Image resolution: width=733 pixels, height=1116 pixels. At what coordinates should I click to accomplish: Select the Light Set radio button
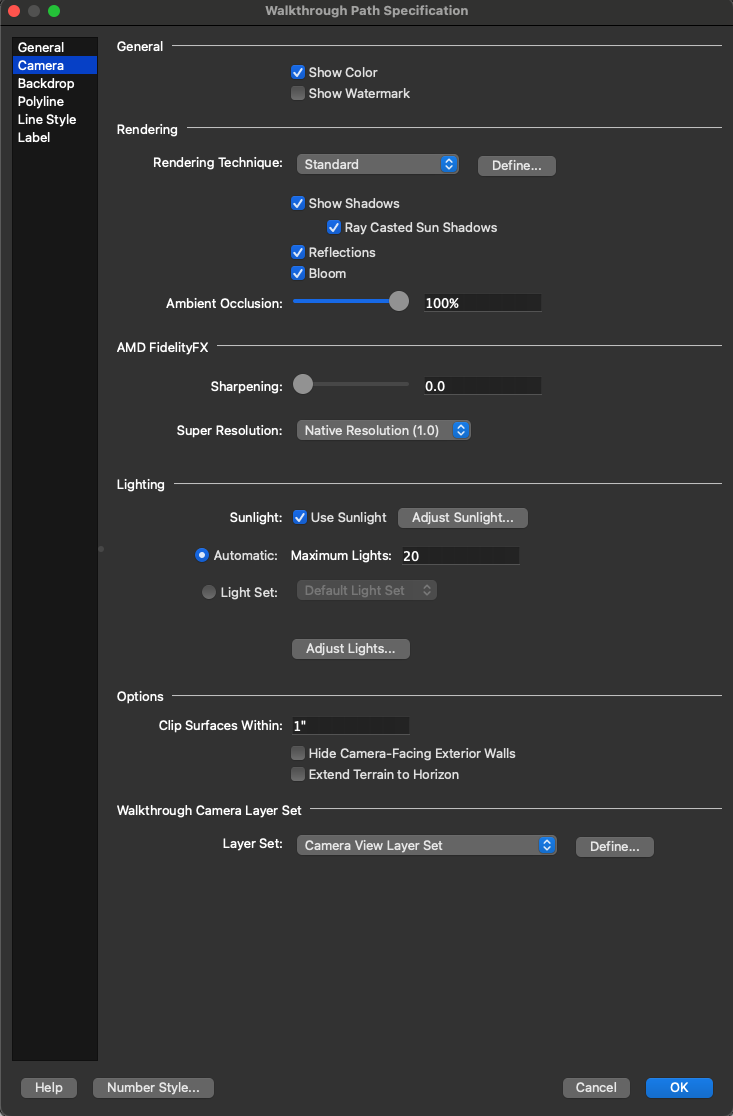pyautogui.click(x=209, y=592)
